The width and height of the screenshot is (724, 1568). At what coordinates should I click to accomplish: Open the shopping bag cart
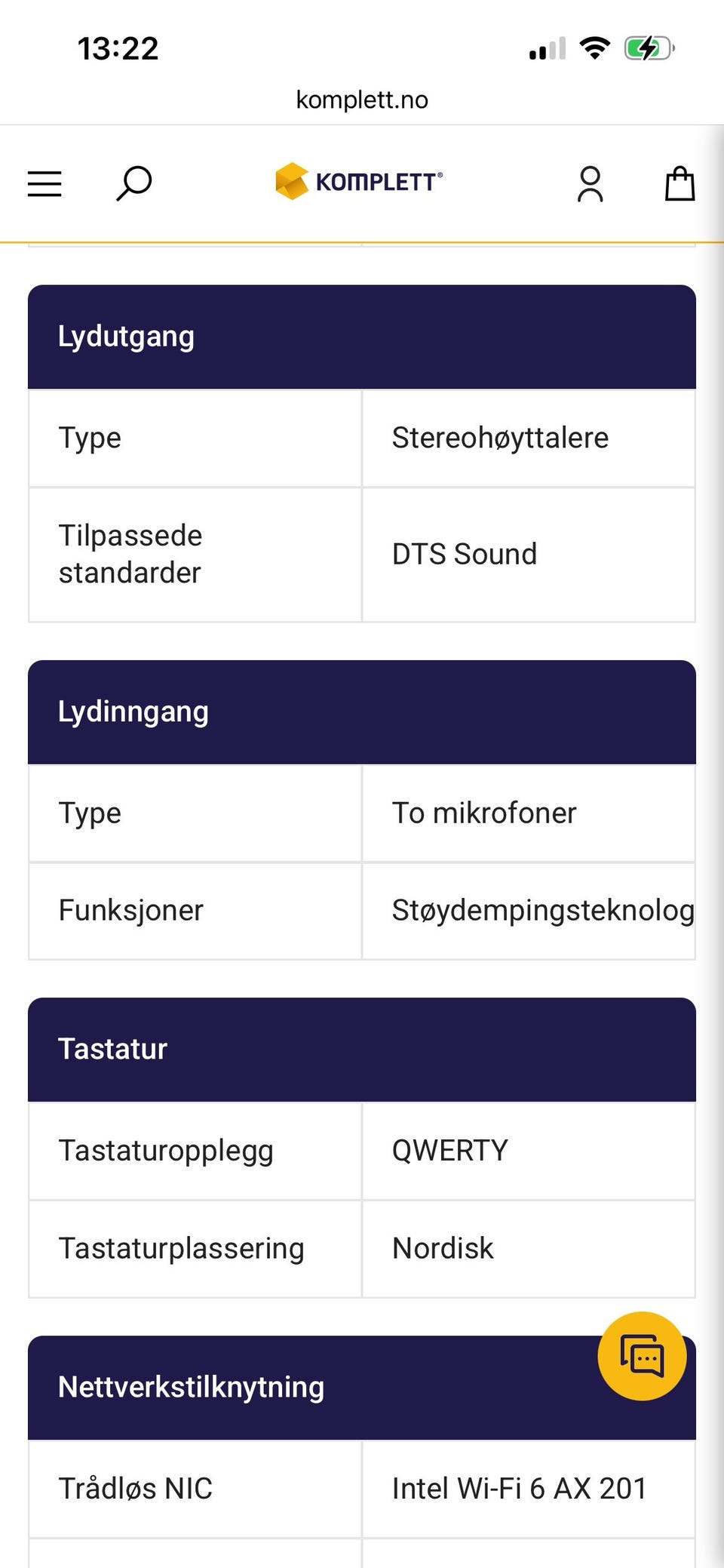[x=680, y=183]
